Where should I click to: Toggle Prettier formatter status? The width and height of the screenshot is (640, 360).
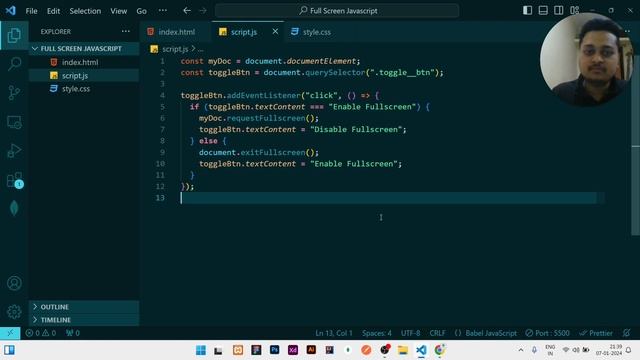(x=596, y=333)
